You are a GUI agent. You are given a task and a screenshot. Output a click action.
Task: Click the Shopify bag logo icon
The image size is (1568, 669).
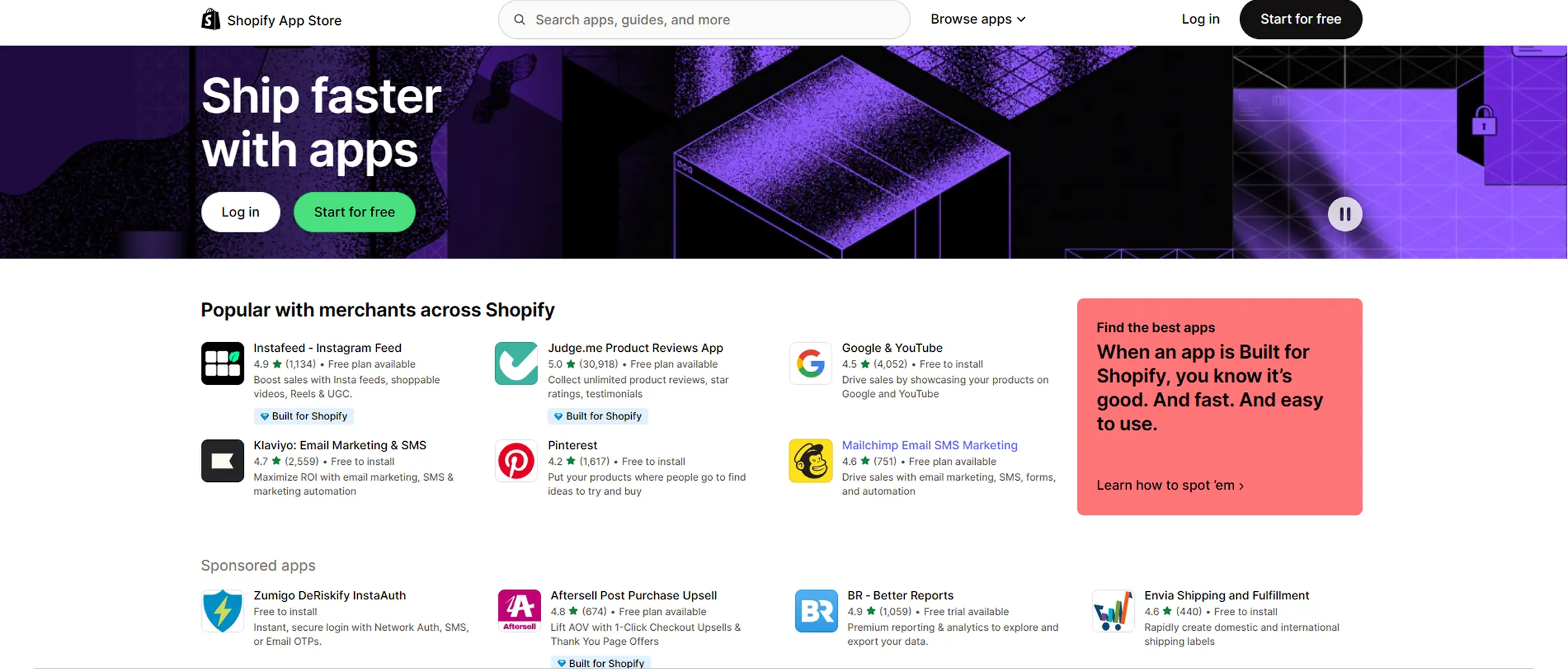pyautogui.click(x=210, y=19)
